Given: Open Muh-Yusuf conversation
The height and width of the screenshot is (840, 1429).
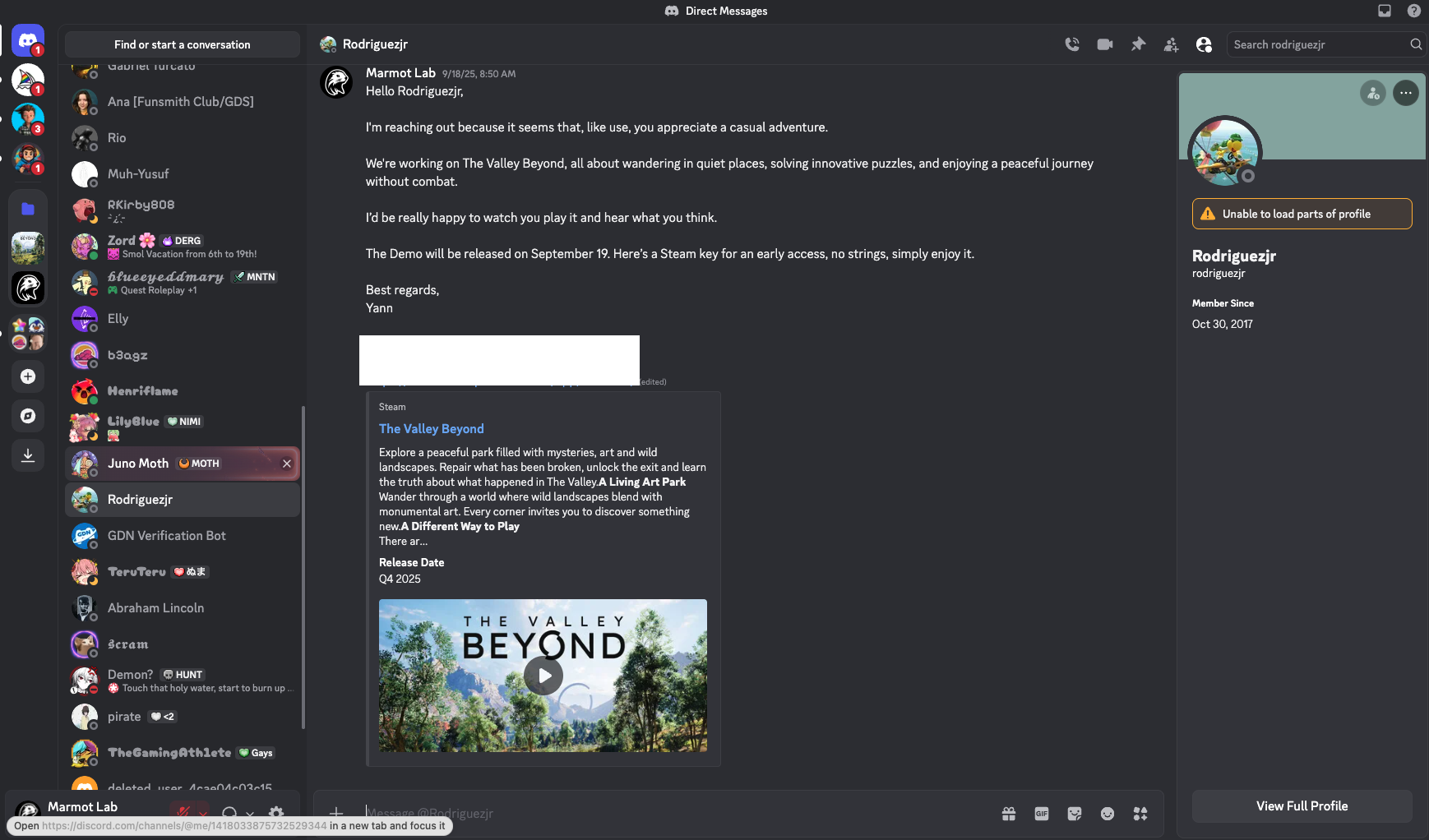Looking at the screenshot, I should point(183,174).
